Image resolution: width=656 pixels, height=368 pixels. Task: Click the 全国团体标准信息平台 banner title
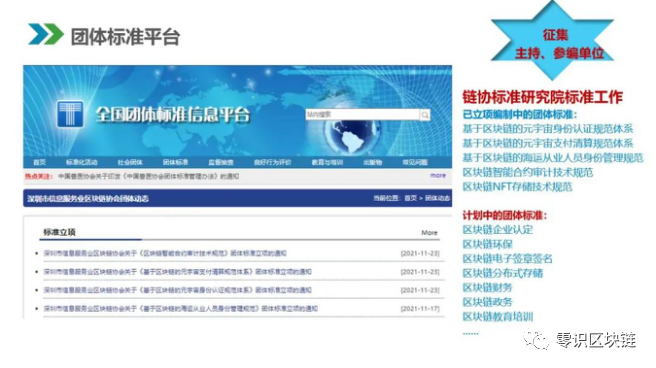click(x=173, y=115)
